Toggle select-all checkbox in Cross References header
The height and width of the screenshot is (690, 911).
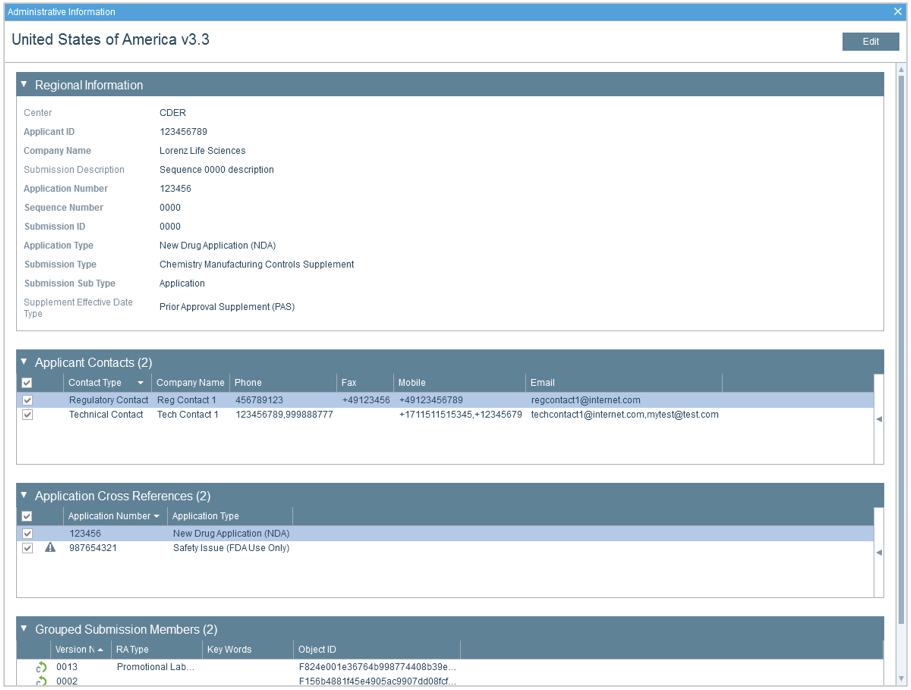click(x=27, y=516)
